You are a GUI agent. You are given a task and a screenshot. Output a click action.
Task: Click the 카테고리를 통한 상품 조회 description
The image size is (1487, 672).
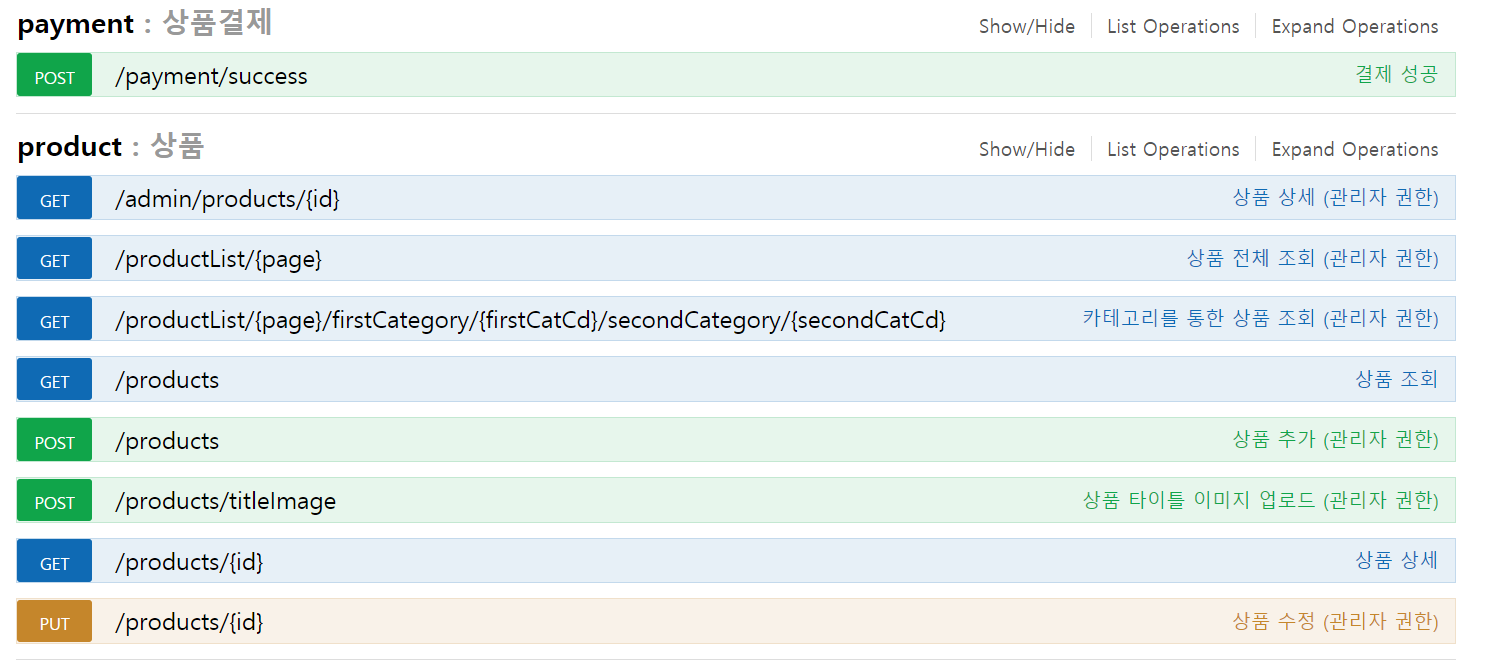[1261, 318]
